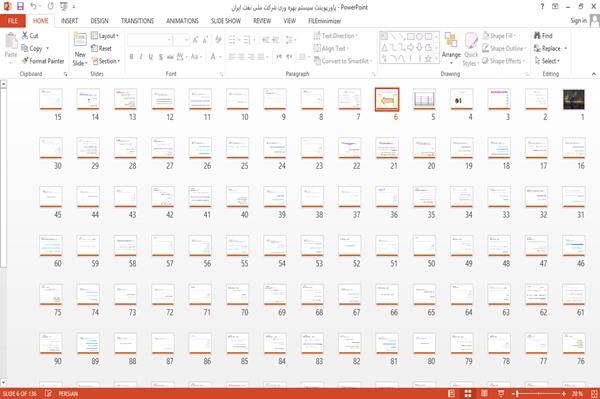Click the Find binoculars button
This screenshot has width=600, height=399.
point(543,36)
